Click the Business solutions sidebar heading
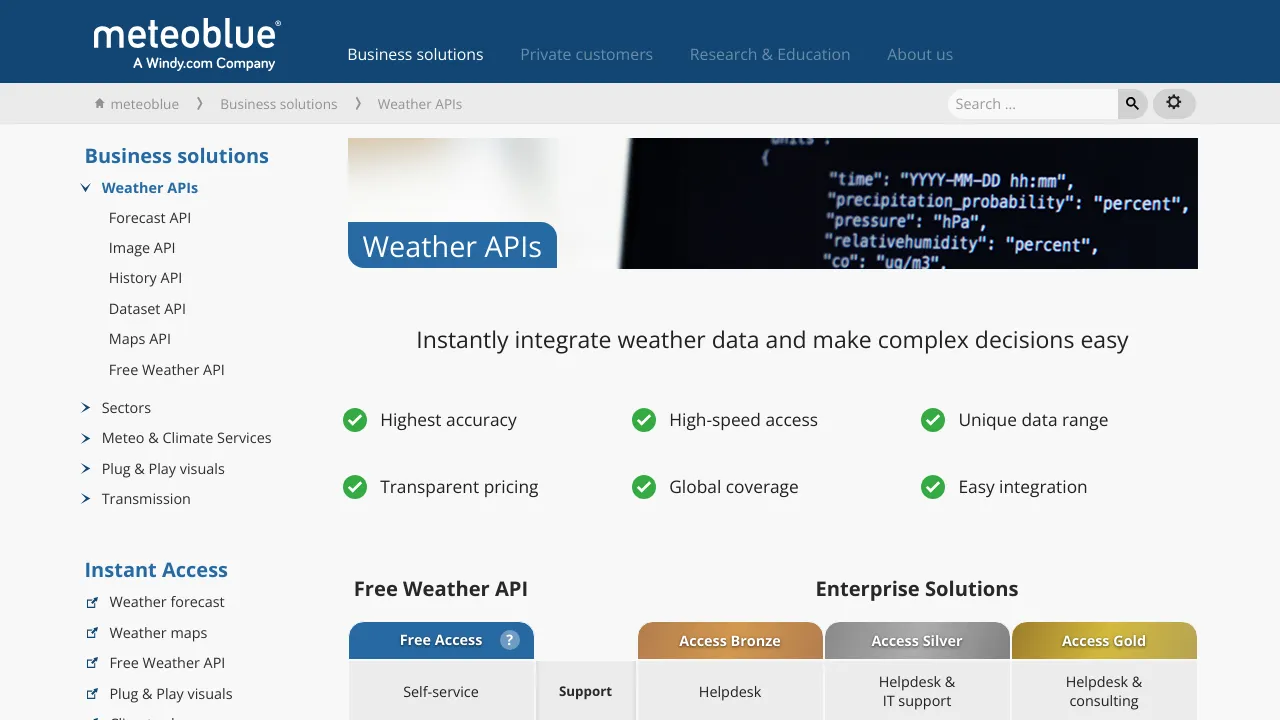Image resolution: width=1280 pixels, height=720 pixels. pyautogui.click(x=177, y=156)
